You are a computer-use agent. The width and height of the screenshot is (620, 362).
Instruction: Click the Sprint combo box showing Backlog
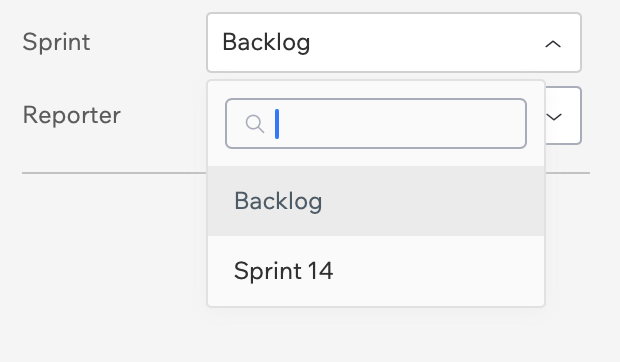pos(394,43)
